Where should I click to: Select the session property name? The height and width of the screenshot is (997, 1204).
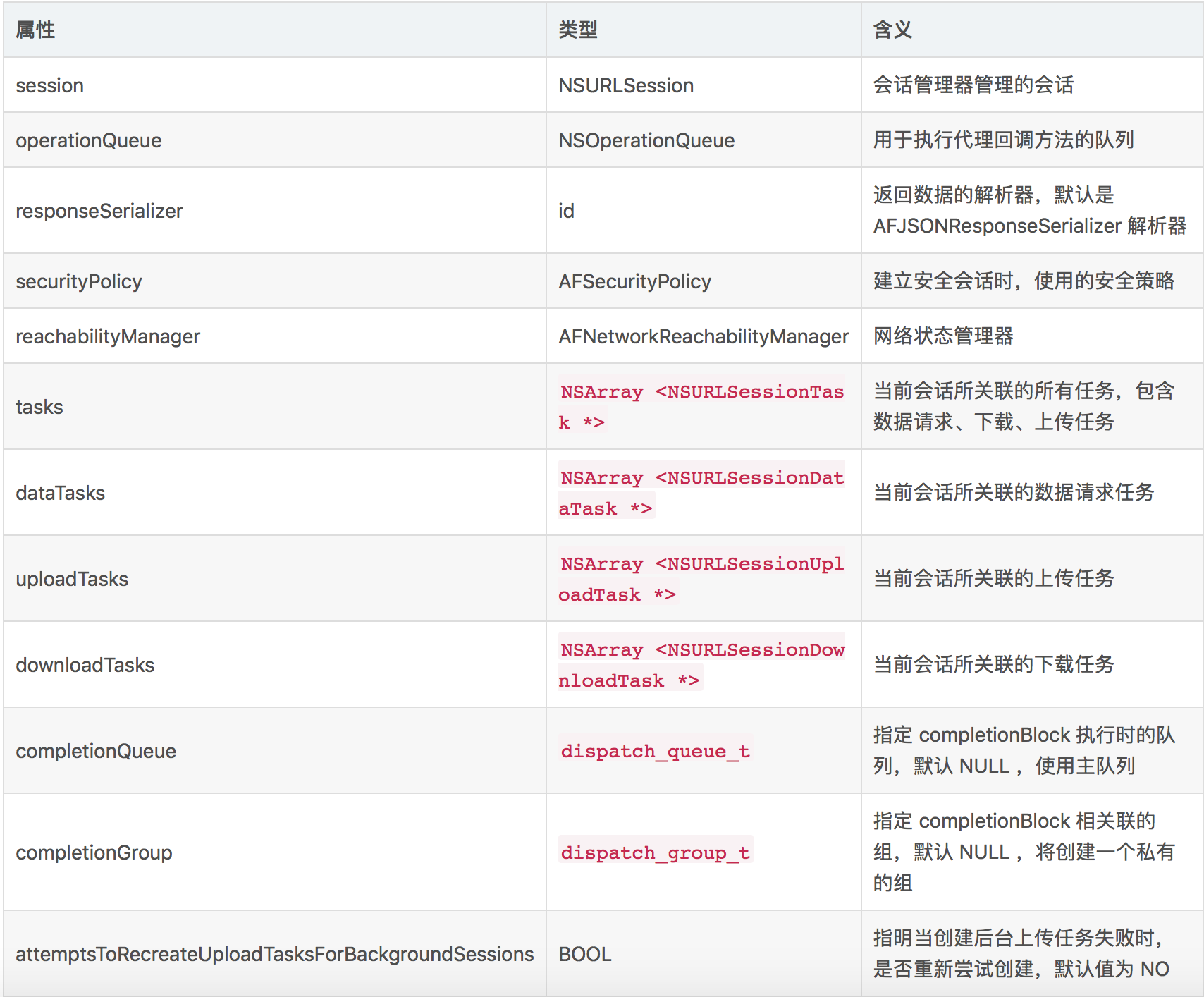tap(49, 85)
